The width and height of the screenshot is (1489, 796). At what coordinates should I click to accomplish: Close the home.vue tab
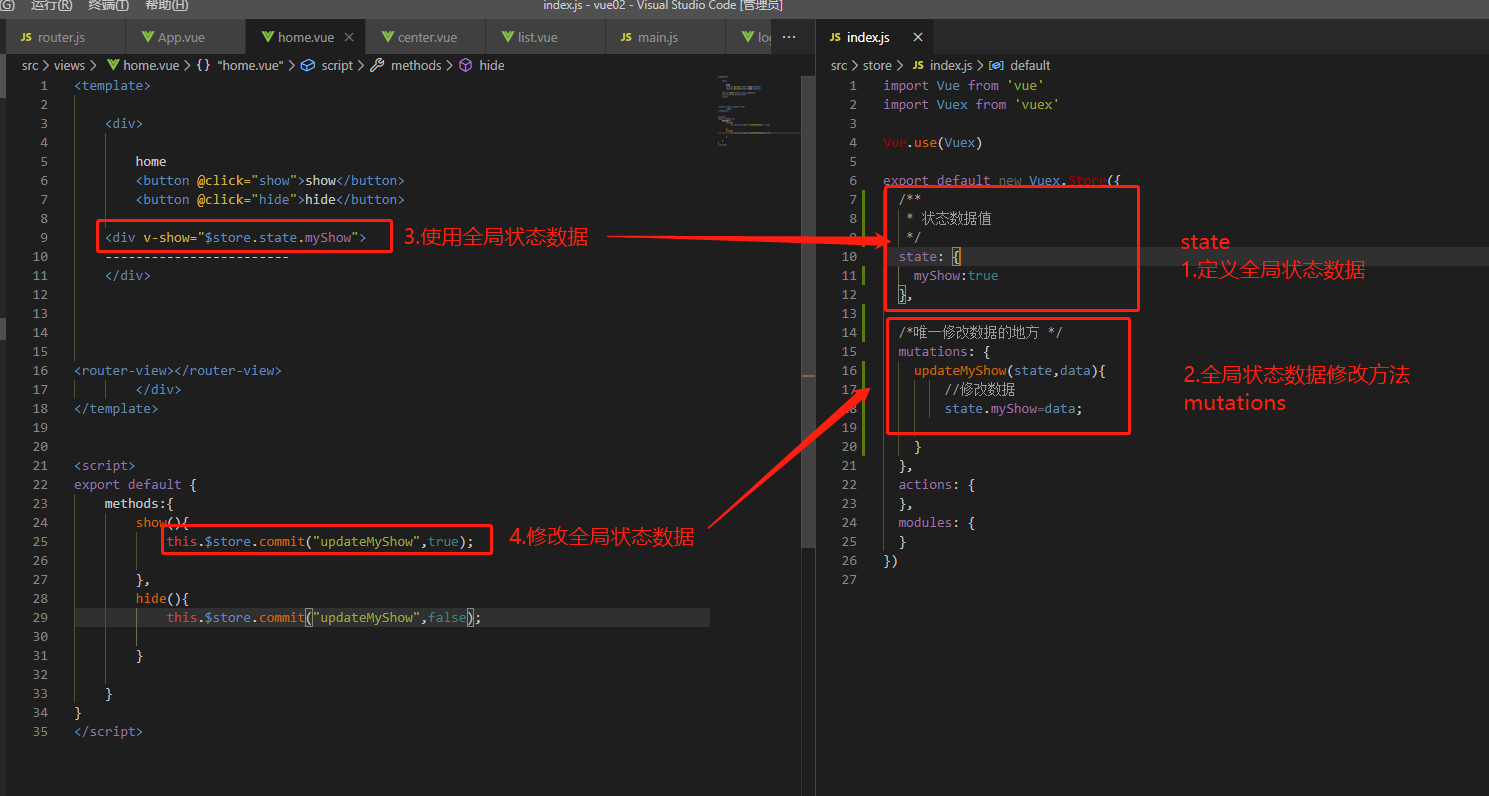coord(349,37)
